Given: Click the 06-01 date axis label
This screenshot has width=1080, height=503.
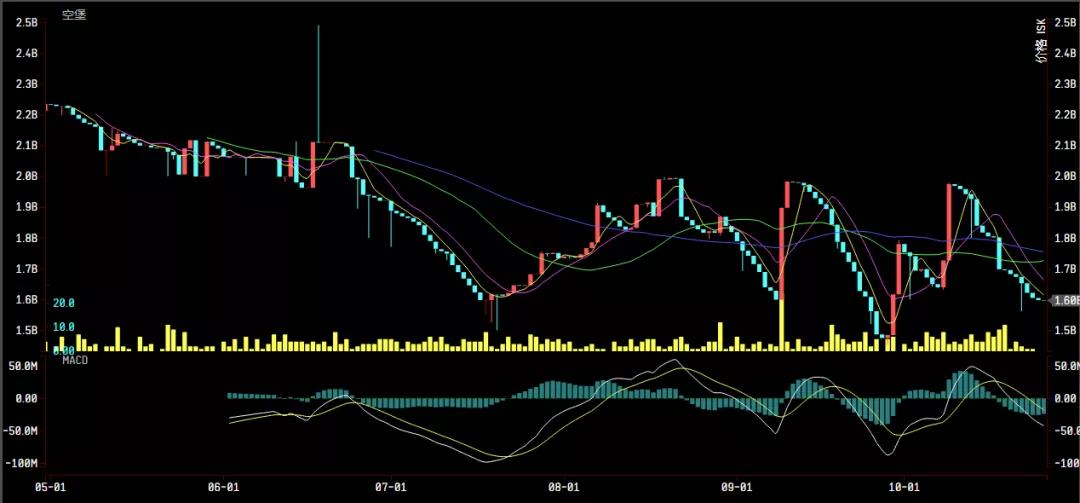Looking at the screenshot, I should pos(222,487).
